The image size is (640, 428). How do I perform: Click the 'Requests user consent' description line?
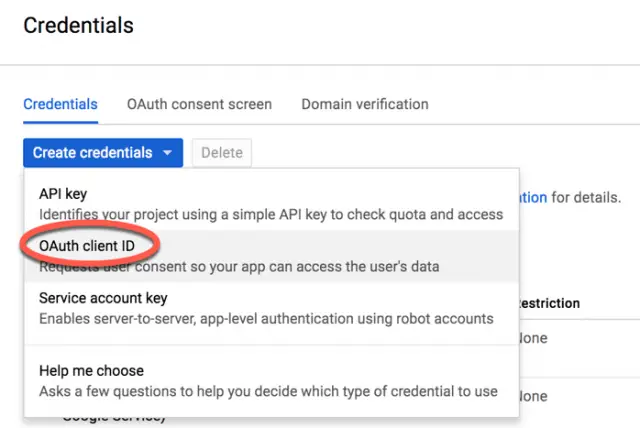[x=240, y=267]
